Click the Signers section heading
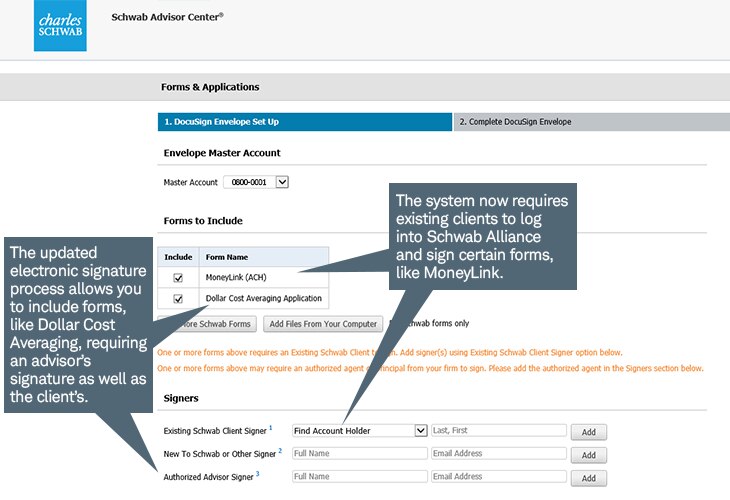The image size is (730, 500). pos(181,399)
